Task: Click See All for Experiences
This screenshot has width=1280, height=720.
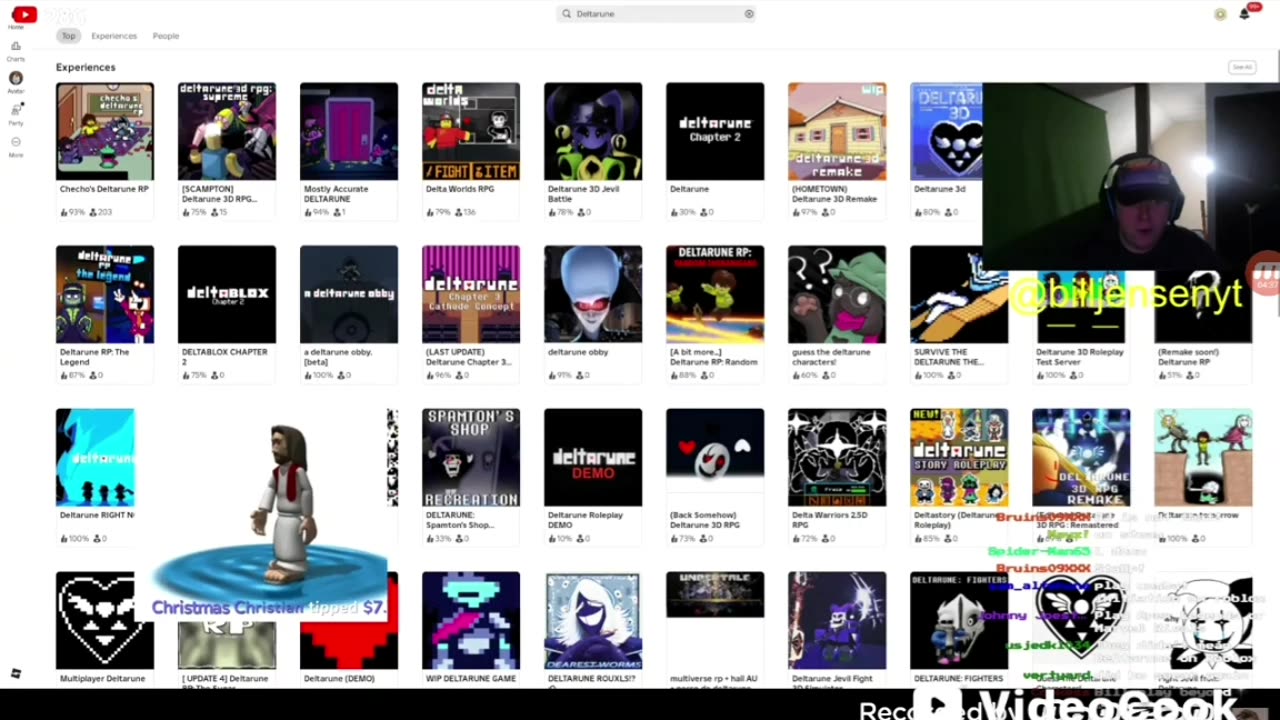Action: [x=1242, y=67]
